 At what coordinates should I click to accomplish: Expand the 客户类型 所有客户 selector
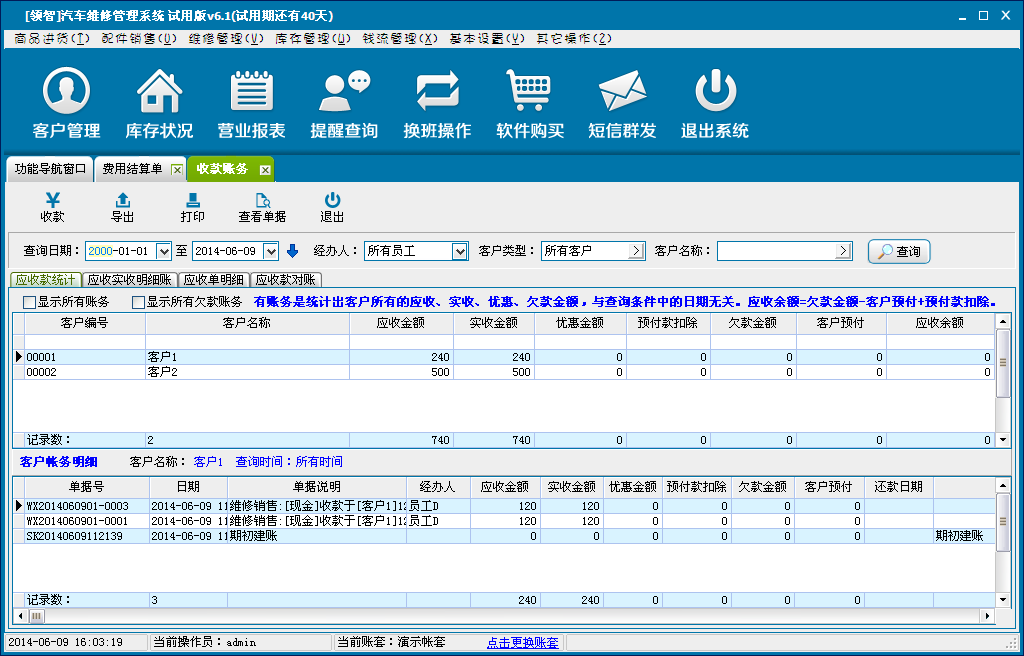pyautogui.click(x=635, y=251)
